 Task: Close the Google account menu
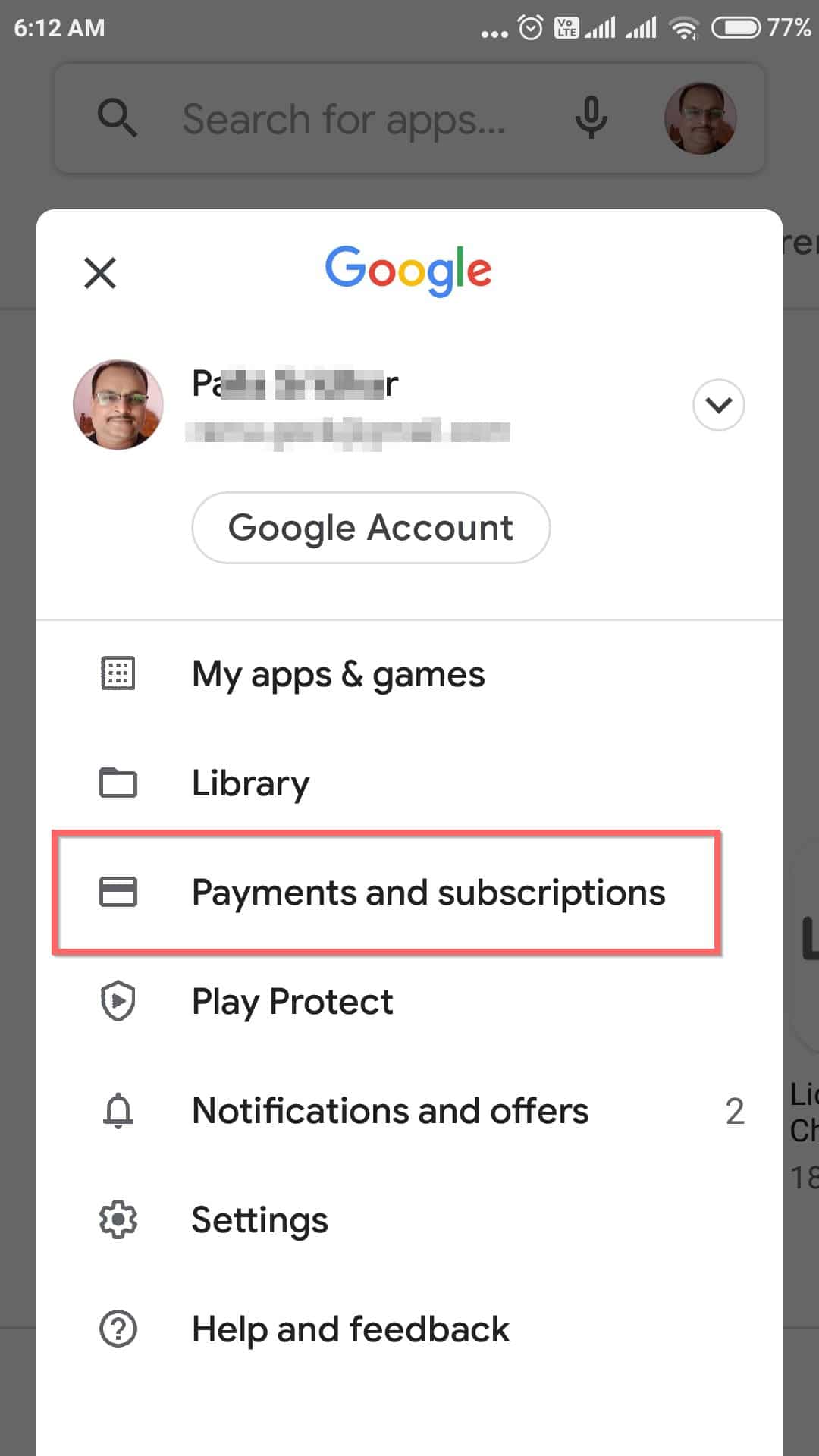100,273
